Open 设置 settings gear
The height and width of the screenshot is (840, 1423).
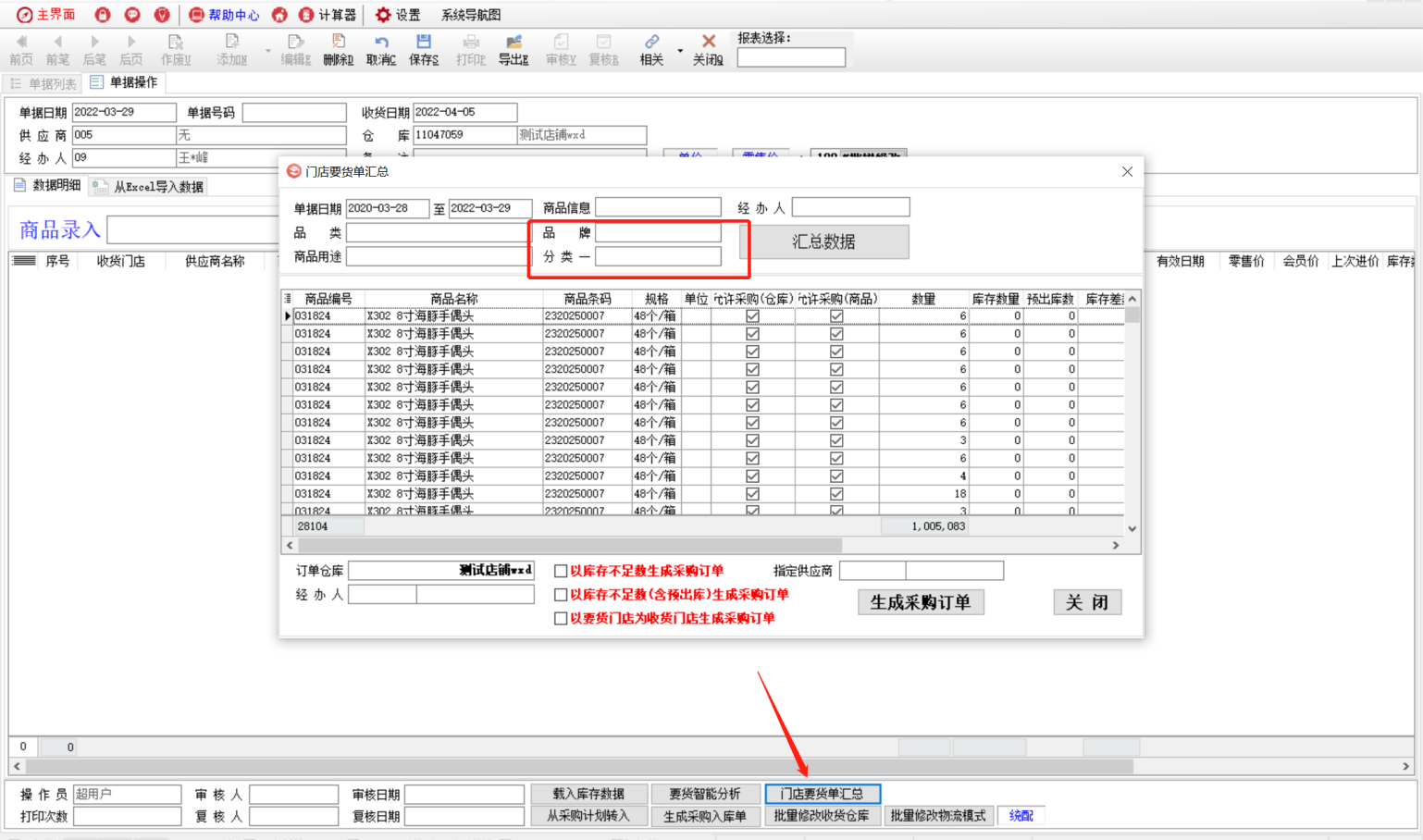click(x=397, y=15)
